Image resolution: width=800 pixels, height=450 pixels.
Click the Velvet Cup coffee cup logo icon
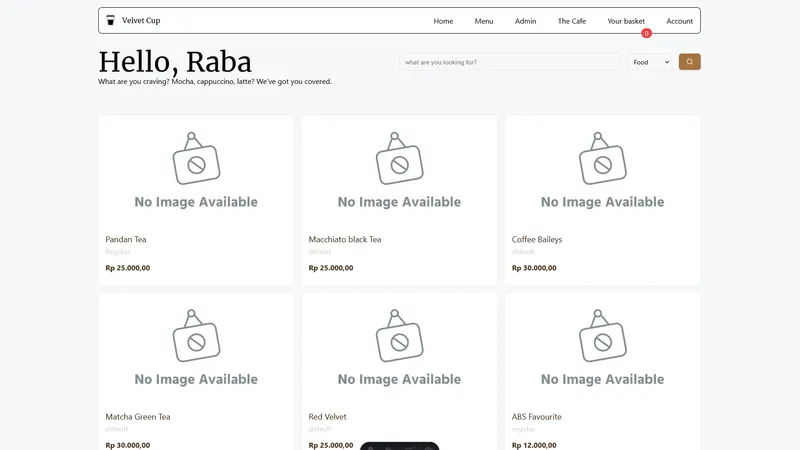pyautogui.click(x=110, y=20)
